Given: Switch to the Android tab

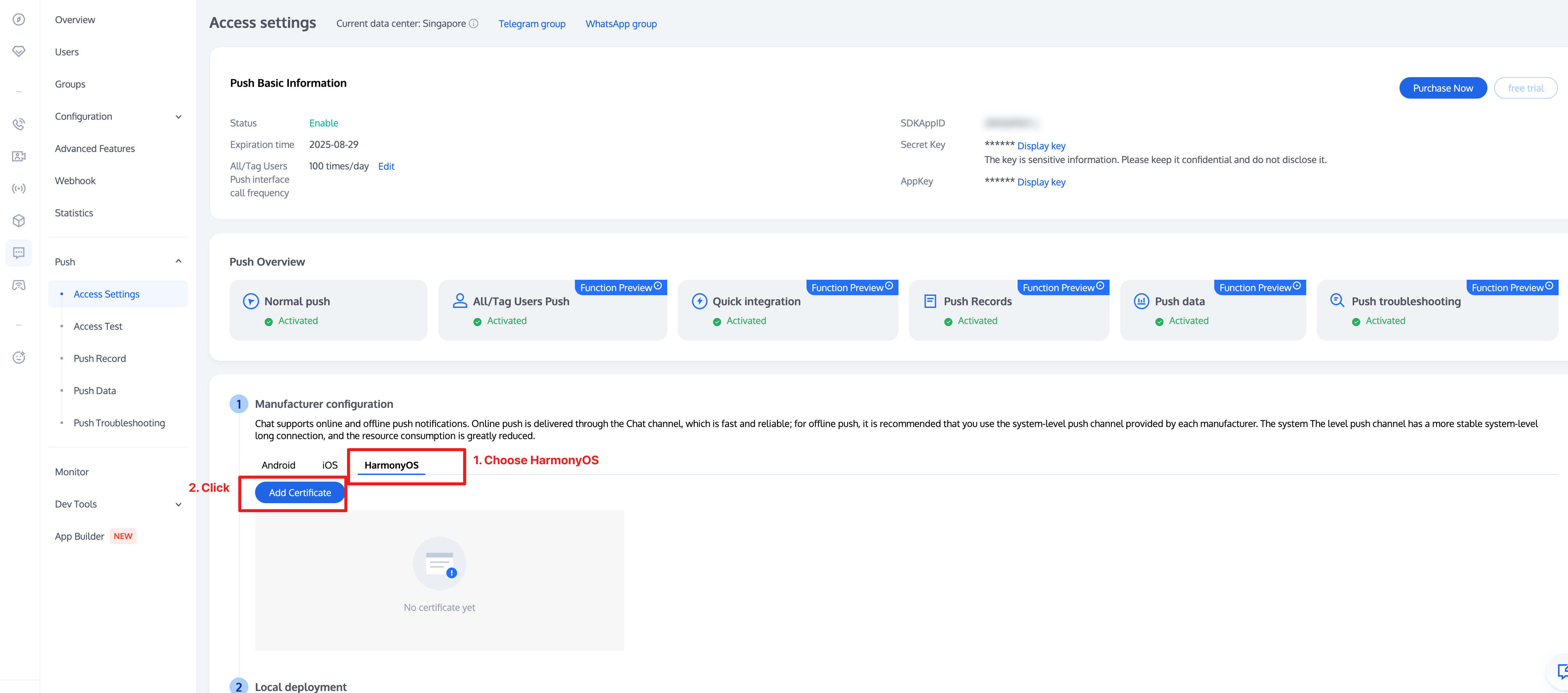Looking at the screenshot, I should (x=278, y=465).
